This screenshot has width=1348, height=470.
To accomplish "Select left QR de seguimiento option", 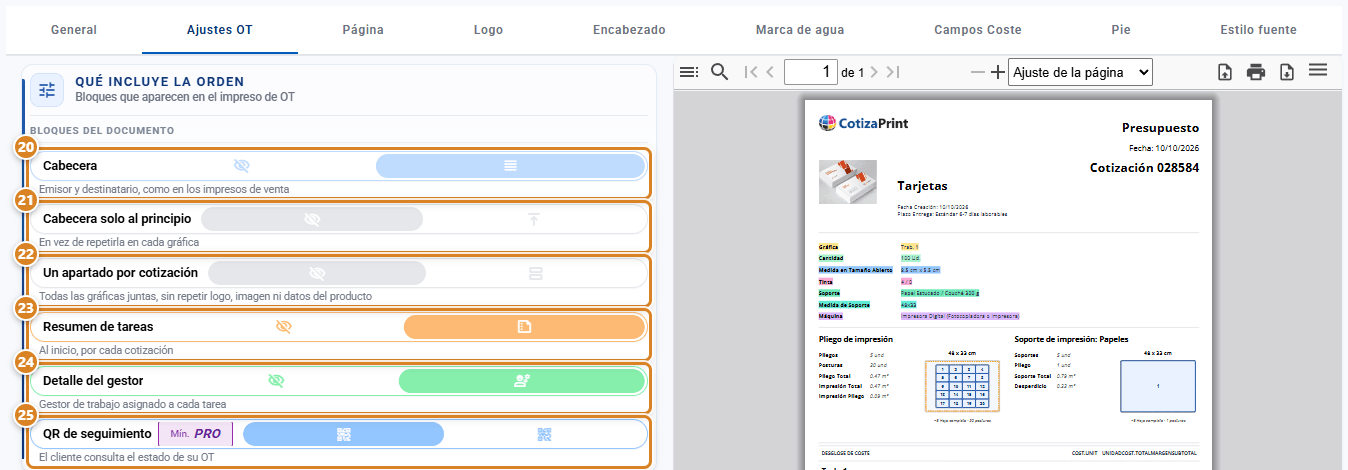I will (344, 434).
